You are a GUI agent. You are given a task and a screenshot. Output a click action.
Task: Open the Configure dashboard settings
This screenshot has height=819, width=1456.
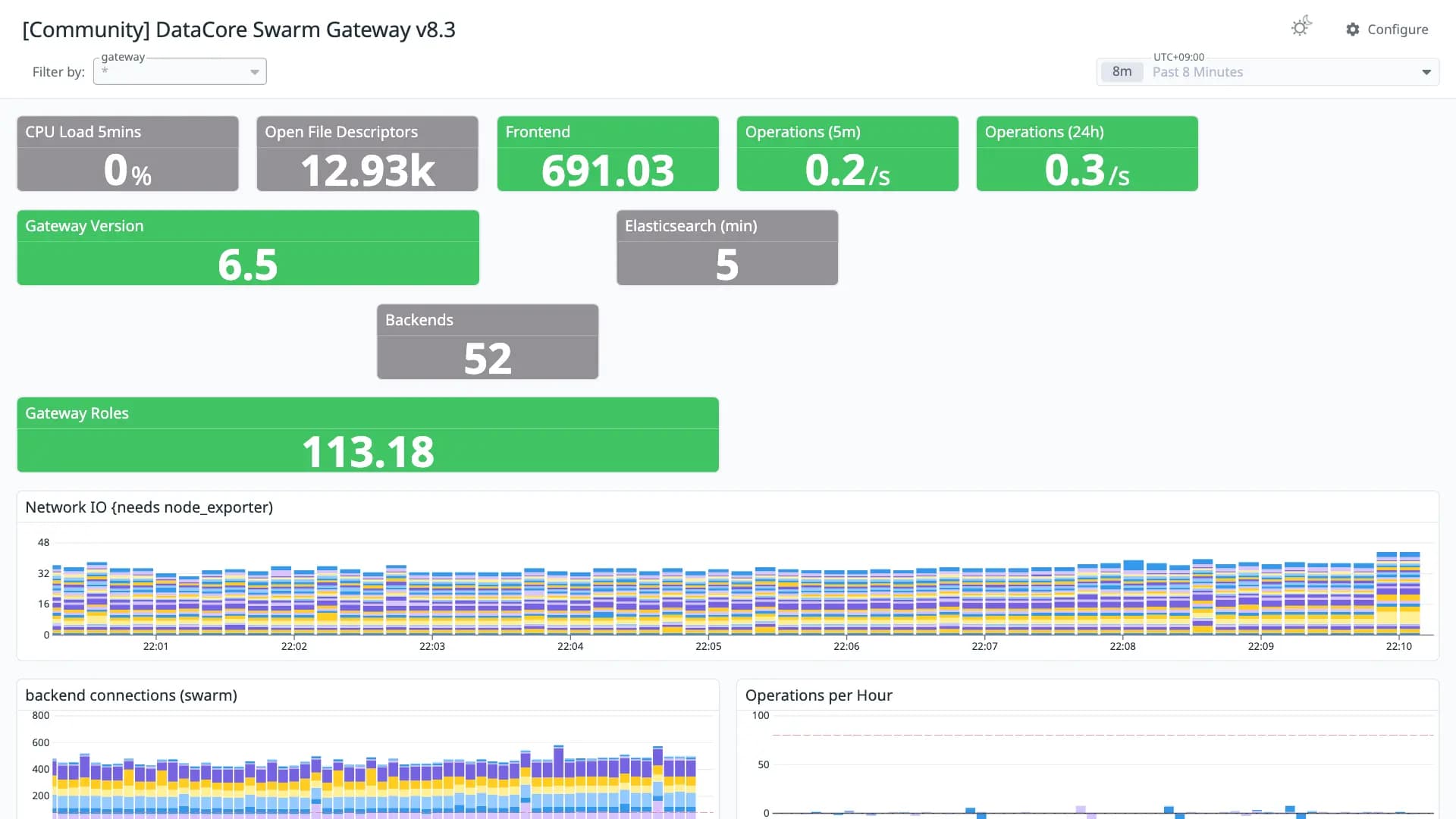pyautogui.click(x=1387, y=30)
